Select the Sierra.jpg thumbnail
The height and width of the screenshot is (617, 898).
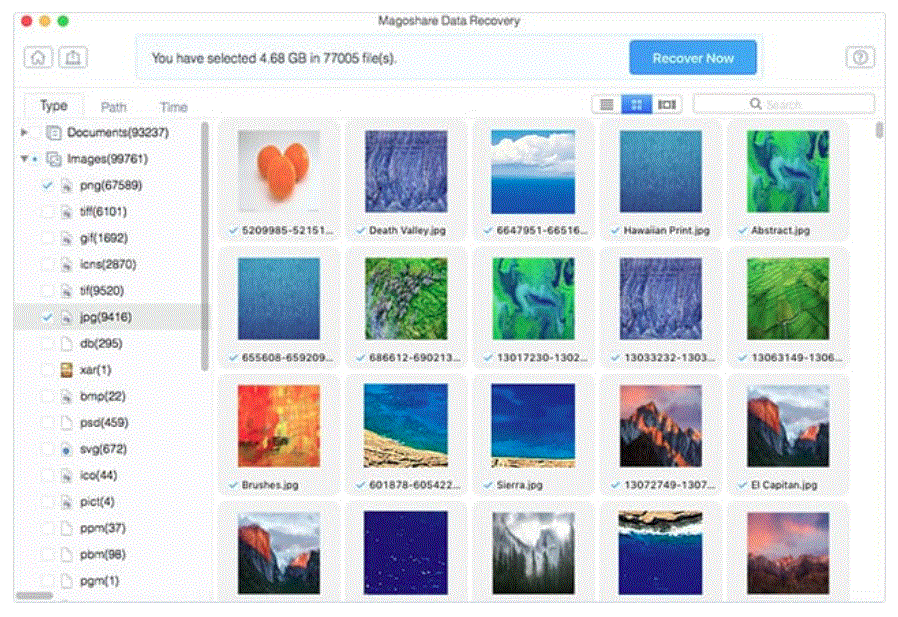click(533, 426)
